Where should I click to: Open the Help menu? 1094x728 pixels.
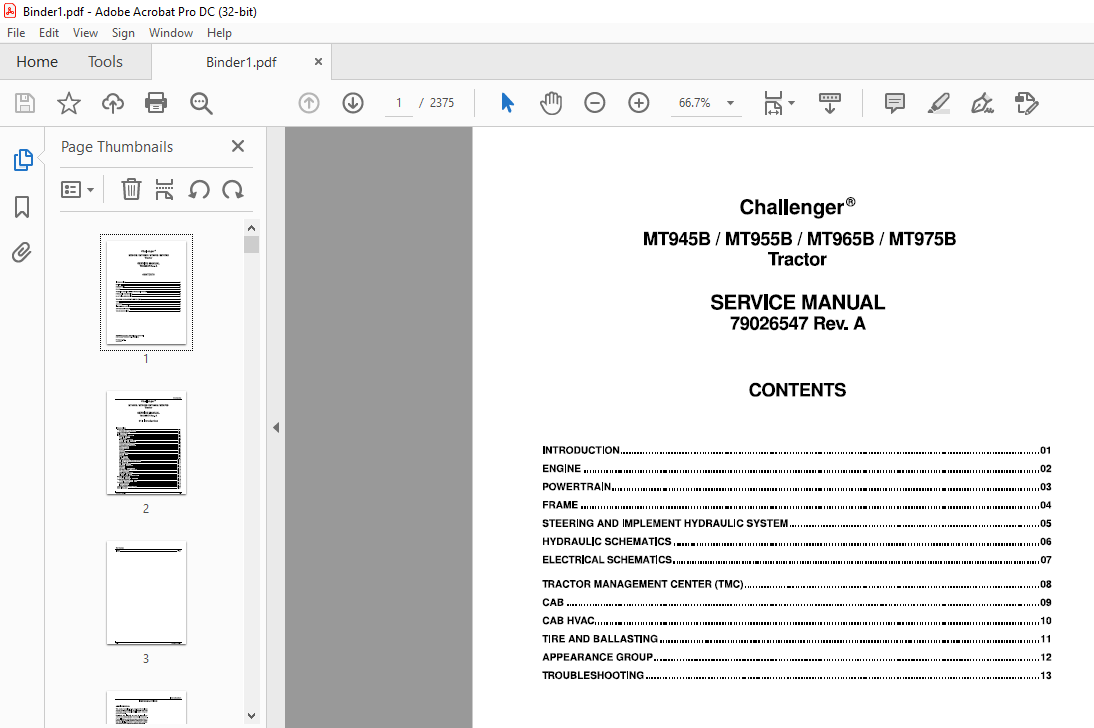219,33
